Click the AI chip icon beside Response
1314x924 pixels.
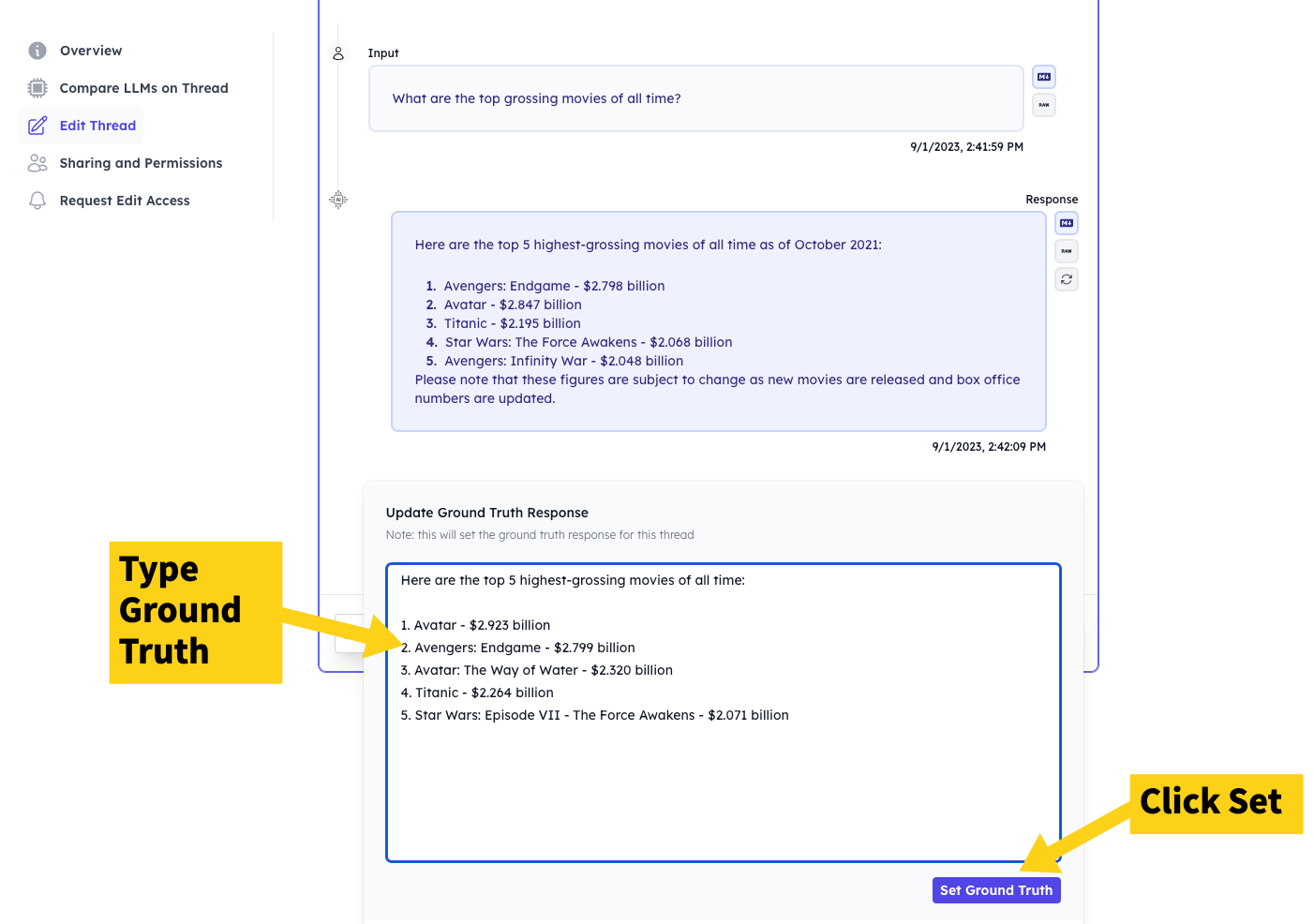pyautogui.click(x=338, y=200)
